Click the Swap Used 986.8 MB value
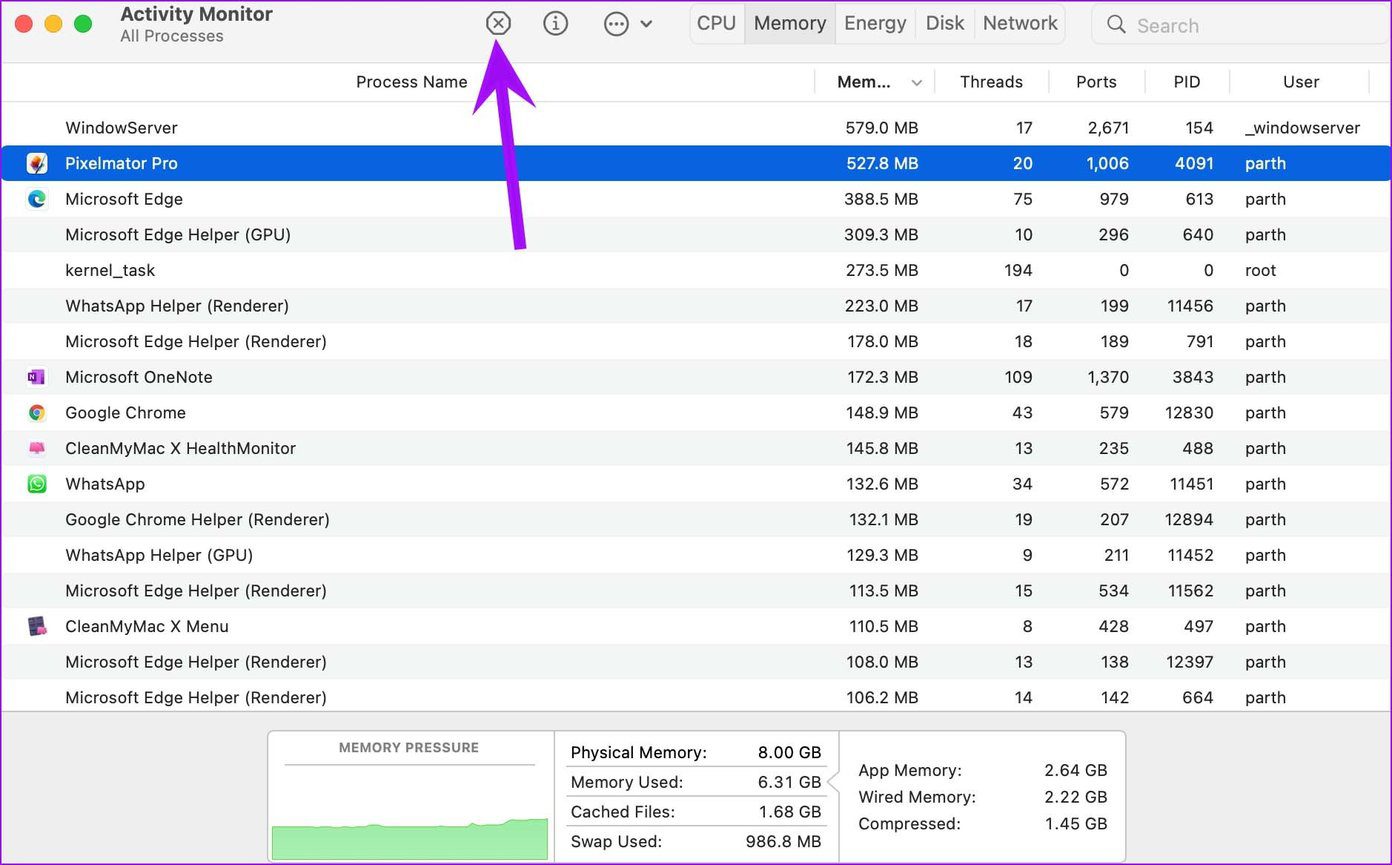 click(x=783, y=842)
